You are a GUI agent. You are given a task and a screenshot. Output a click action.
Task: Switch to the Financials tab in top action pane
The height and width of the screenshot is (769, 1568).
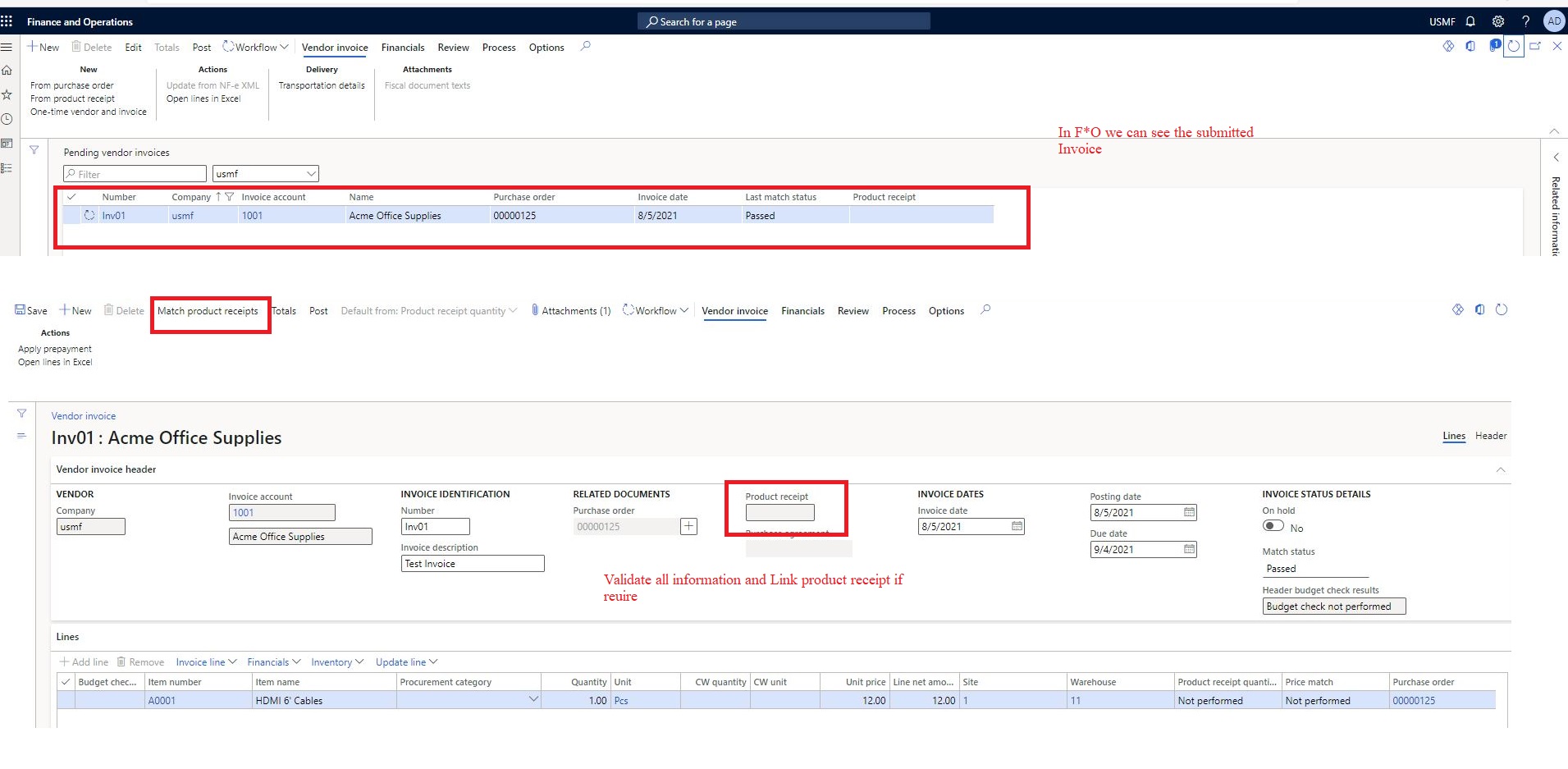pos(403,47)
